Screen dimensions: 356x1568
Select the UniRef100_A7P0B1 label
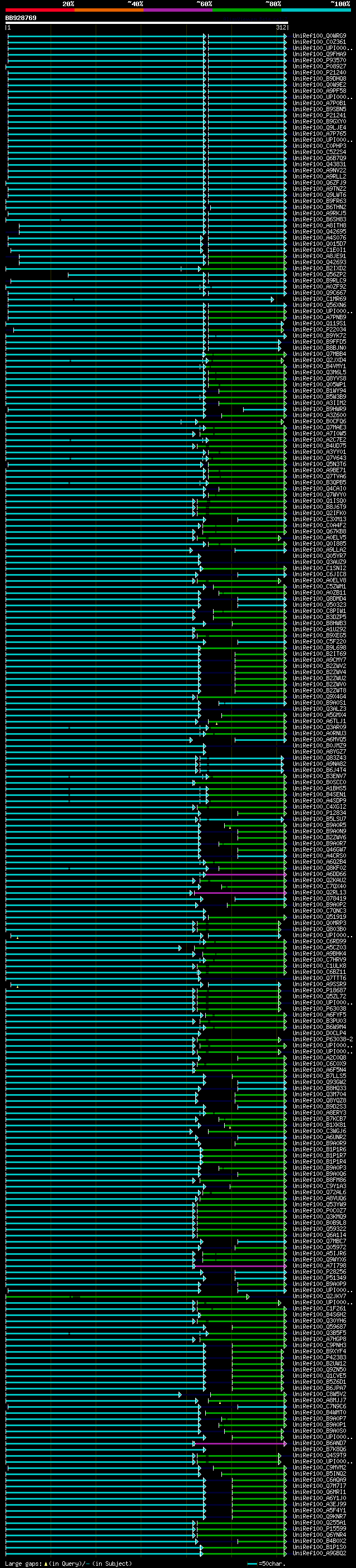pyautogui.click(x=319, y=103)
